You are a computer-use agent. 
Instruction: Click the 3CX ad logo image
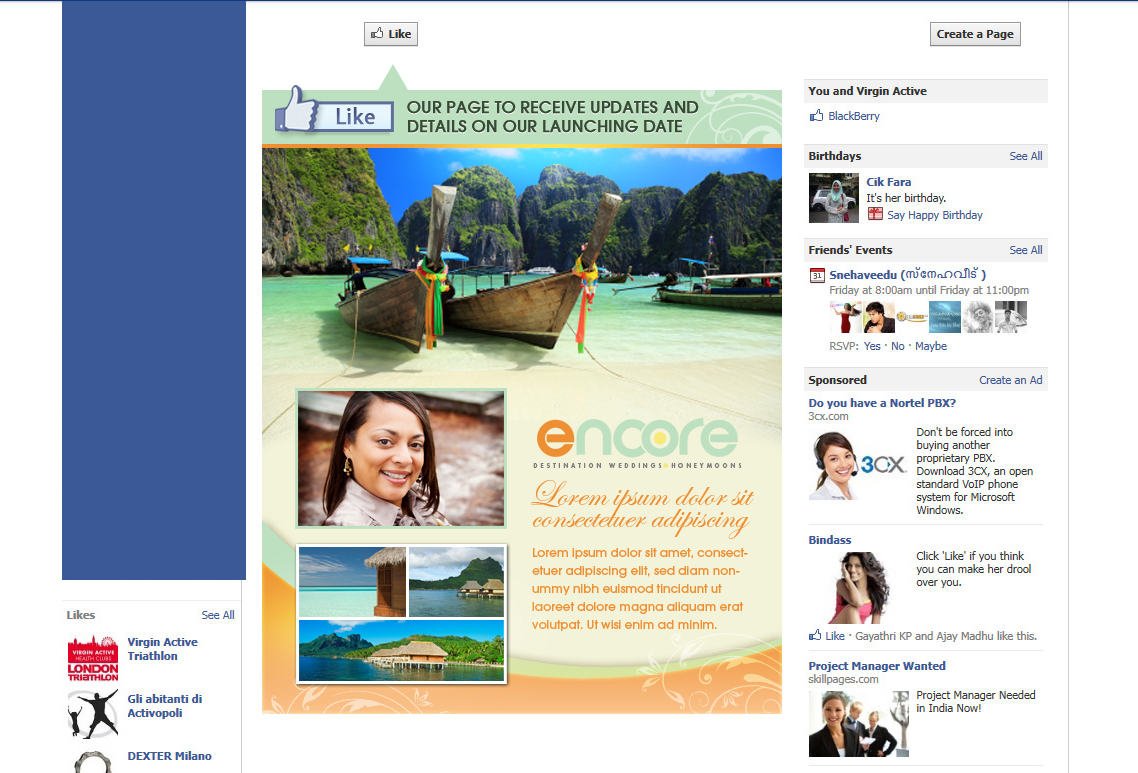click(858, 465)
